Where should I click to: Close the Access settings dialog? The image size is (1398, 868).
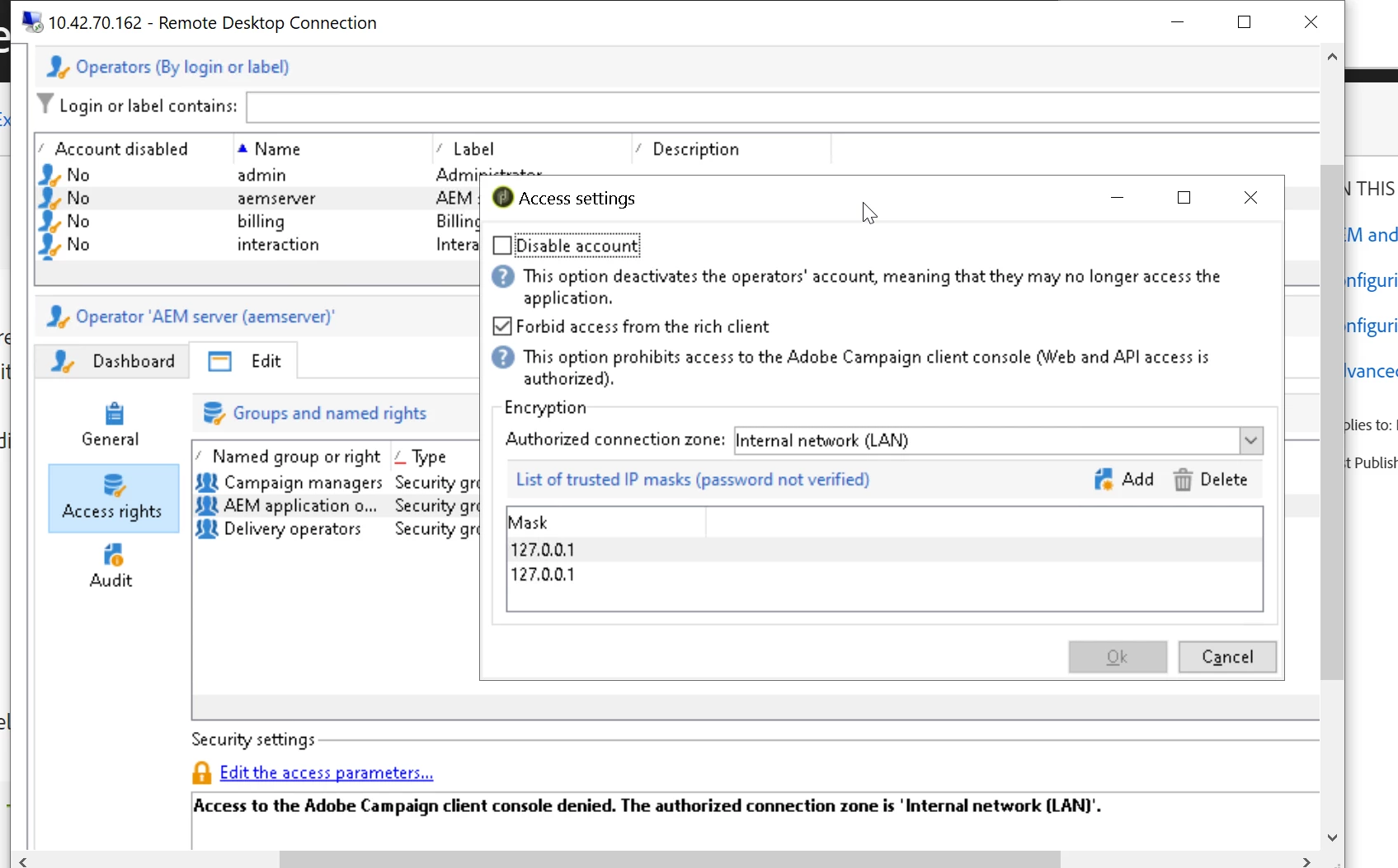click(x=1250, y=198)
